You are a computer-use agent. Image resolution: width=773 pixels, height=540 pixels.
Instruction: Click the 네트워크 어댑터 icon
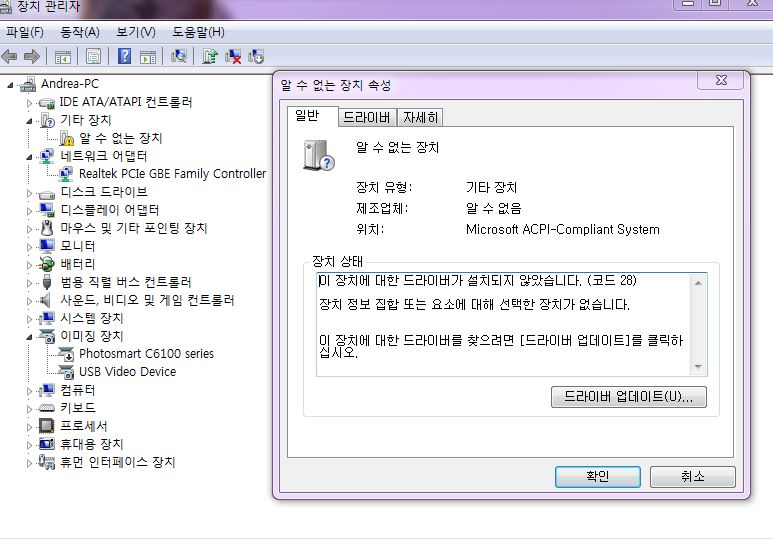coord(47,156)
